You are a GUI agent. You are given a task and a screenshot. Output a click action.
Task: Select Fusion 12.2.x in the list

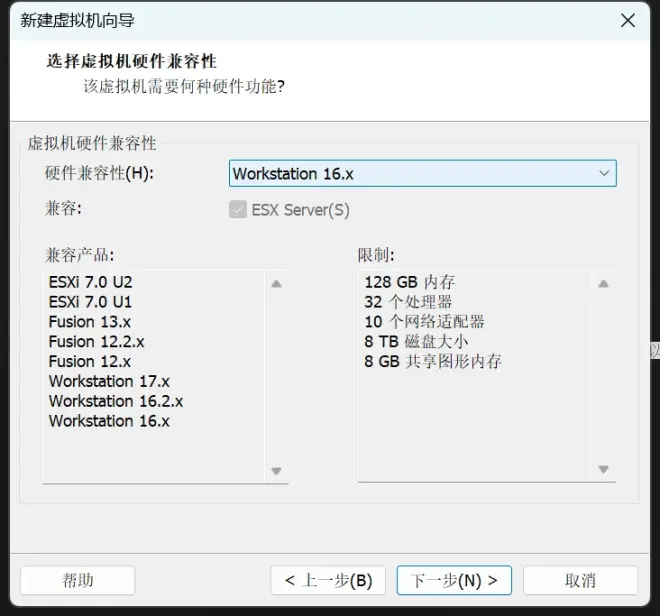pos(96,341)
